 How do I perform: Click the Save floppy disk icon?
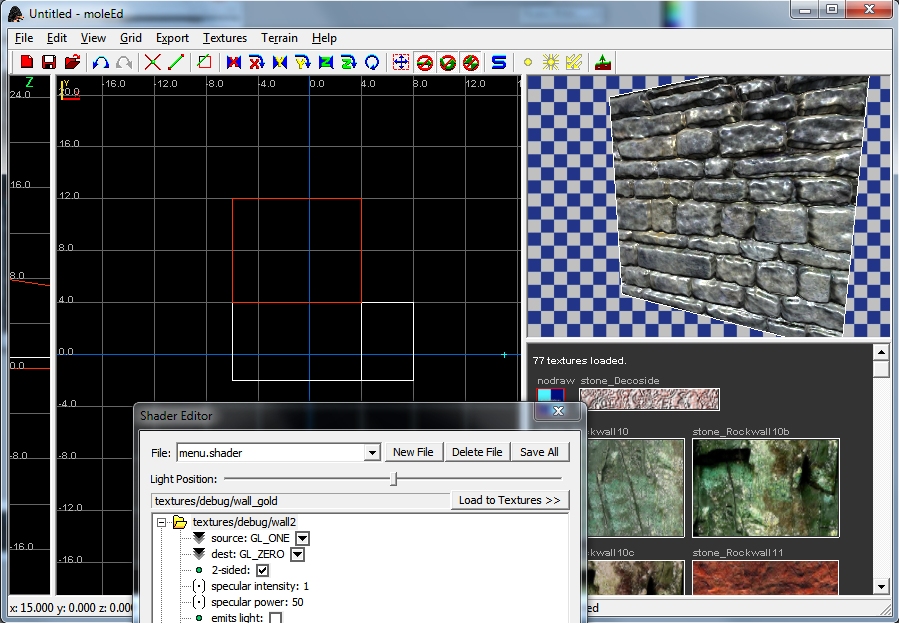tap(49, 62)
